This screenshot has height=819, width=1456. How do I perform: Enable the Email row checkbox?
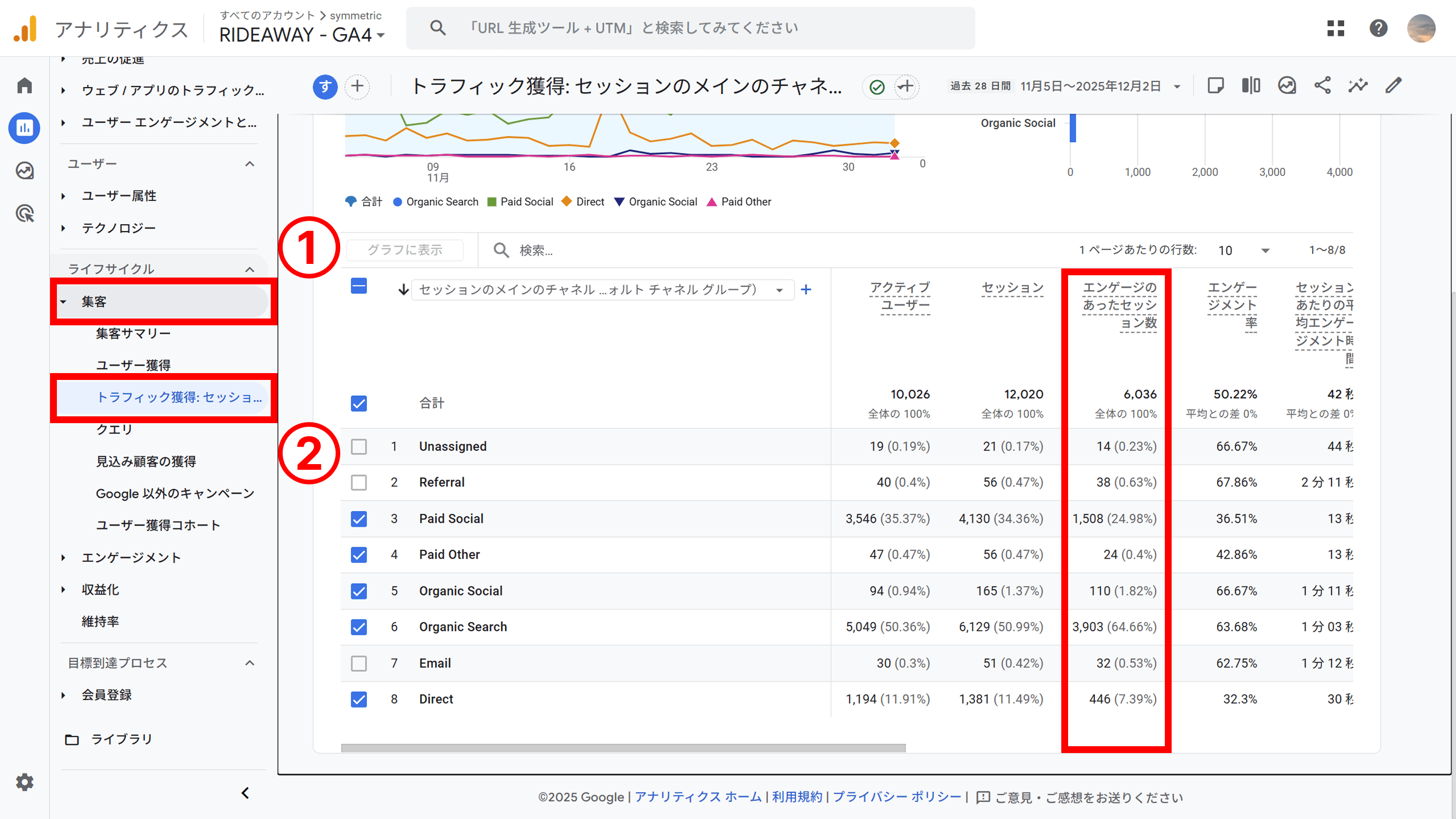coord(359,663)
